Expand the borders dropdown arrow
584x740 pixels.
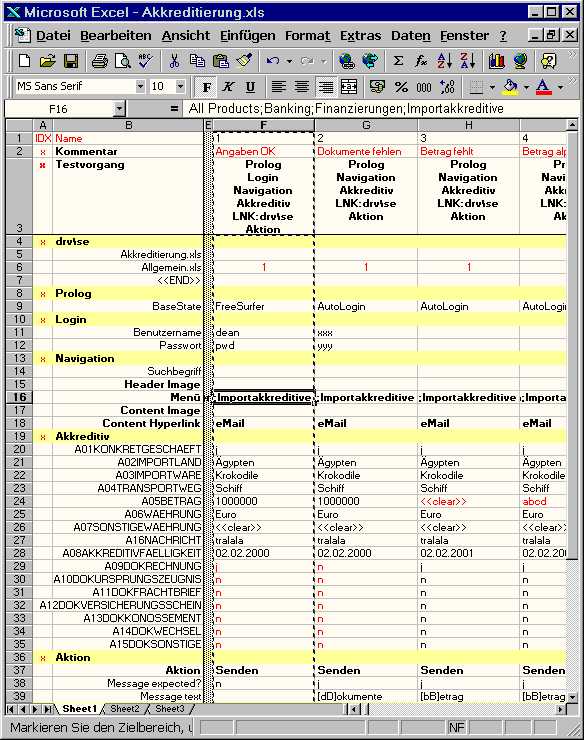point(492,87)
